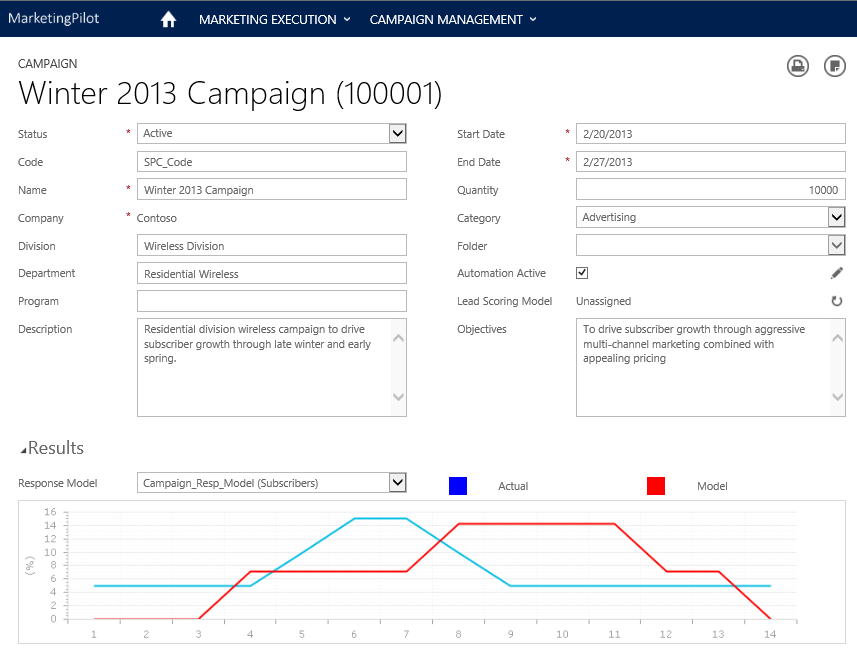The height and width of the screenshot is (651, 857).
Task: Open the Campaign Management menu
Action: pyautogui.click(x=453, y=19)
